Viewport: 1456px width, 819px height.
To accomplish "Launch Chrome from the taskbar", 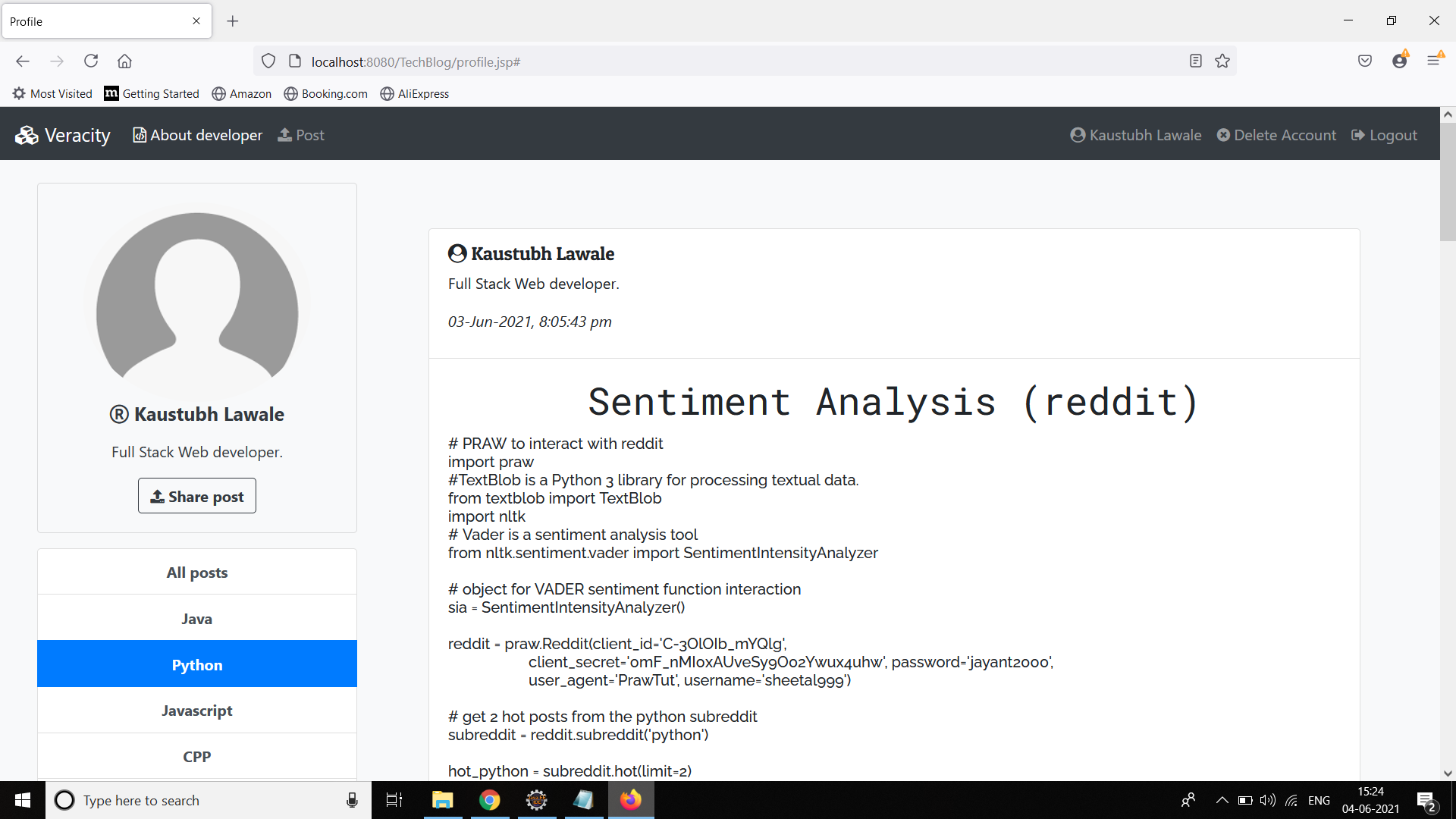I will click(x=489, y=800).
